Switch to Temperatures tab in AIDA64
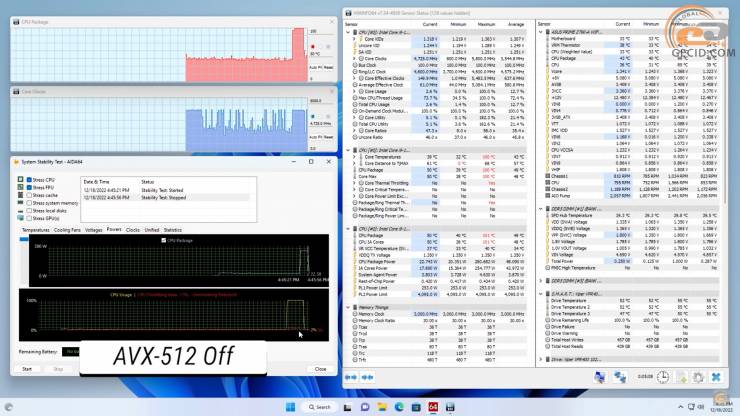 35,230
